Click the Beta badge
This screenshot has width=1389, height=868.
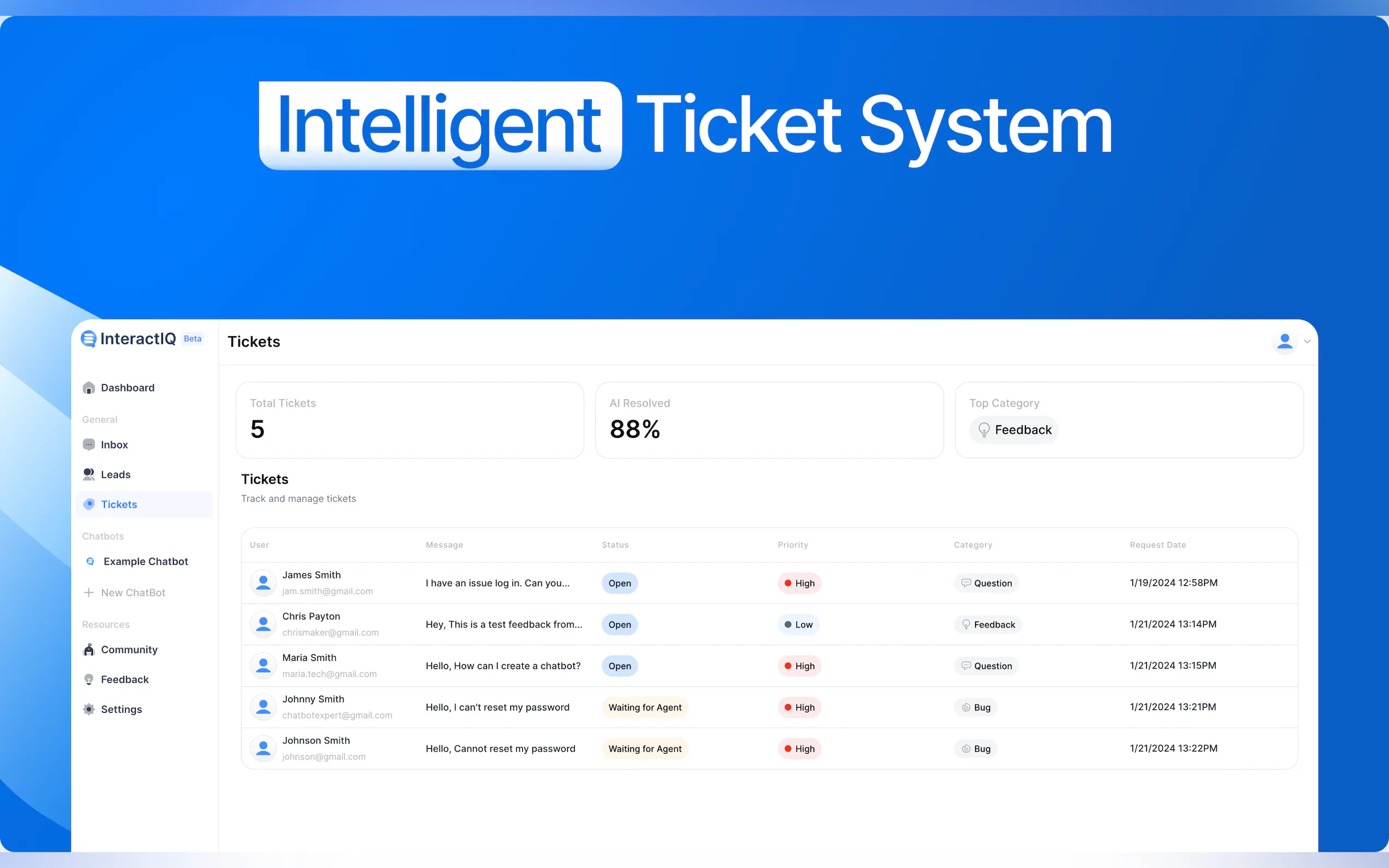pyautogui.click(x=192, y=339)
